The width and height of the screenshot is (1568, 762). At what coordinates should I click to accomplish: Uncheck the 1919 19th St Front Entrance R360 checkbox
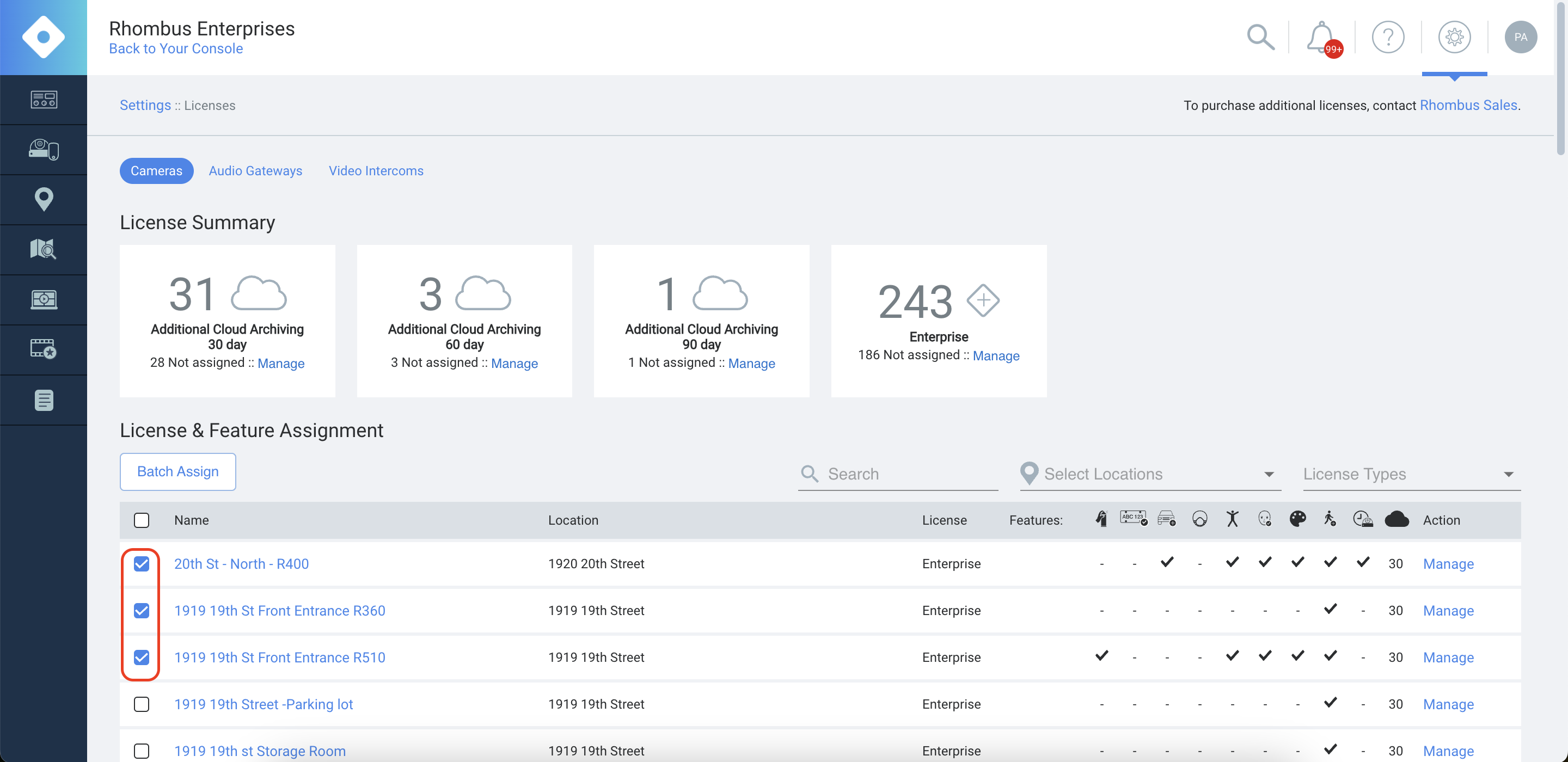click(x=141, y=611)
